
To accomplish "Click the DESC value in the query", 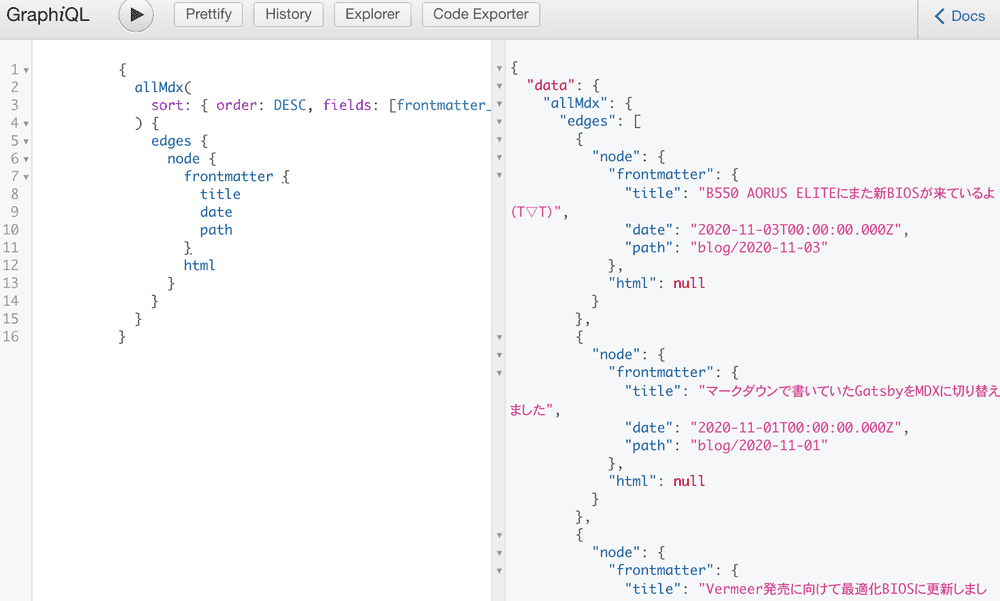I will coord(290,105).
